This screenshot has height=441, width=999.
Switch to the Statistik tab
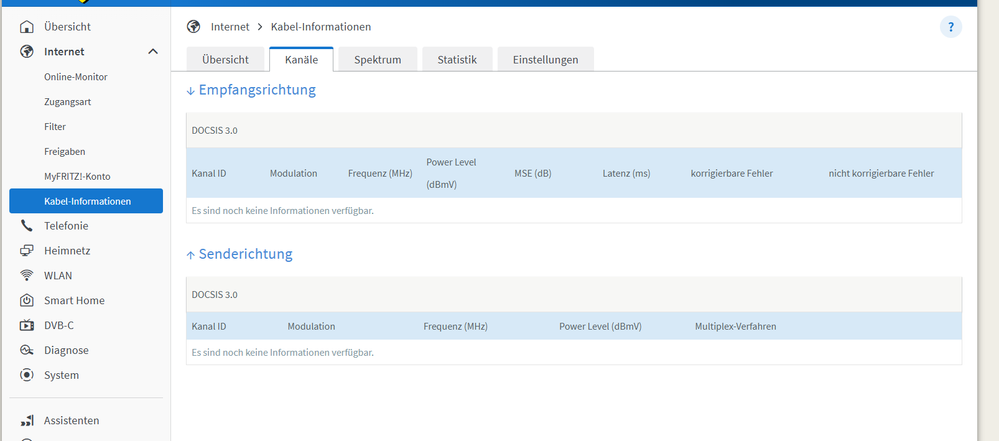pyautogui.click(x=457, y=59)
